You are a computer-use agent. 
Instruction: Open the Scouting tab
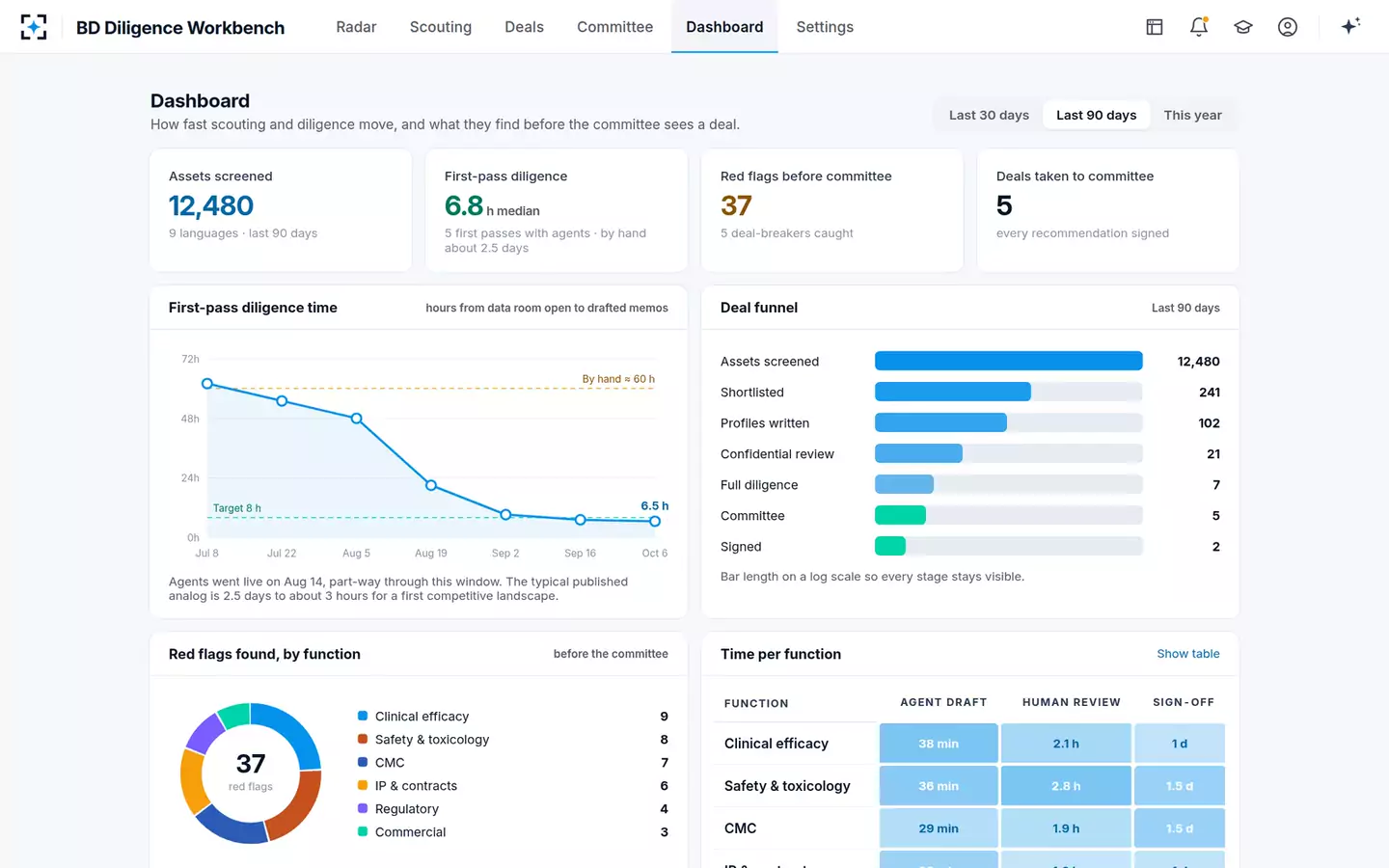(x=441, y=27)
